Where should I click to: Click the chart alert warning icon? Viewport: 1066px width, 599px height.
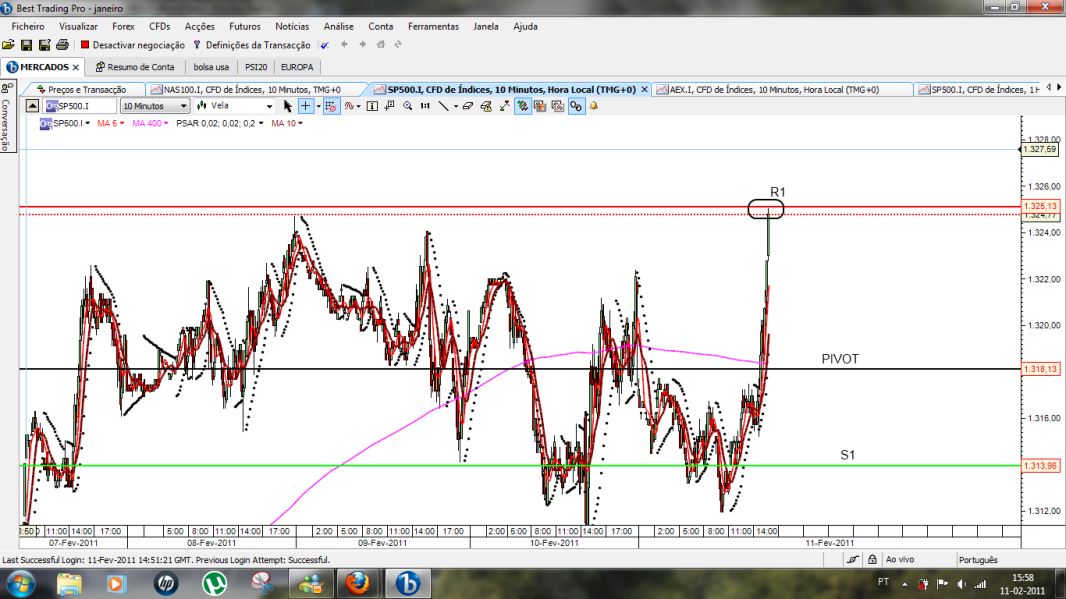tap(486, 106)
